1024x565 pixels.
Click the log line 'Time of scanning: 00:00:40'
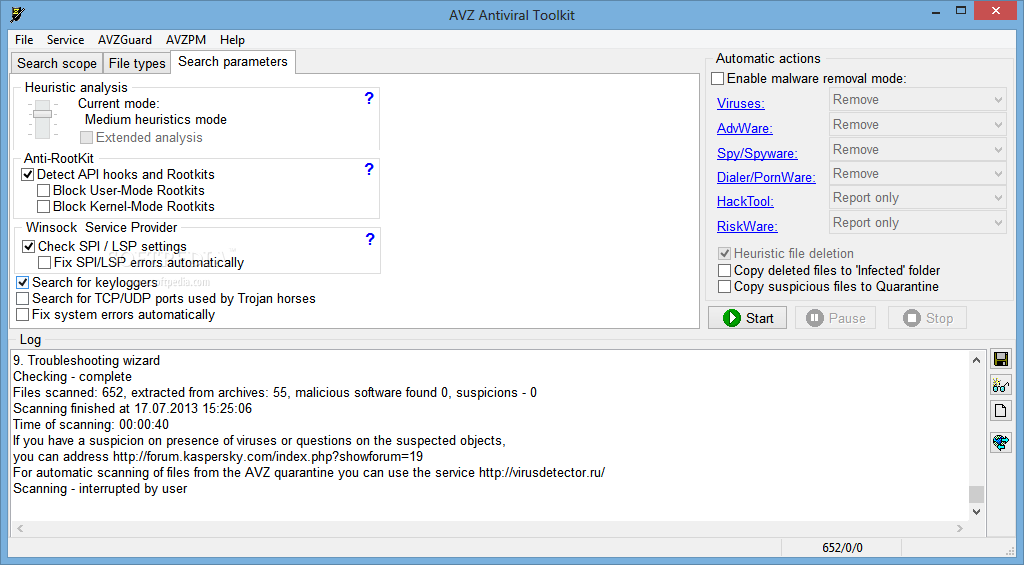point(91,425)
